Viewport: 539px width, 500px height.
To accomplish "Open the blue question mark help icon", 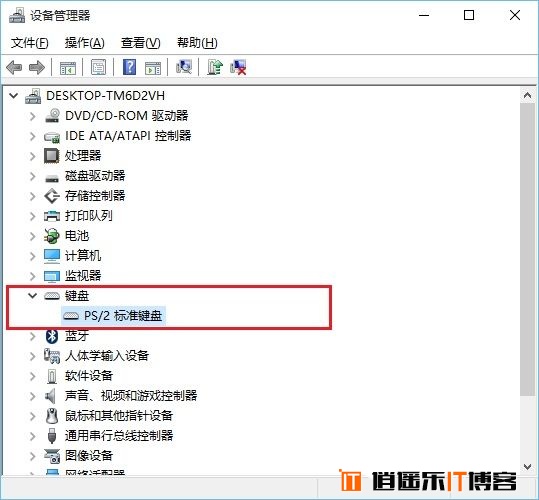I will point(130,67).
